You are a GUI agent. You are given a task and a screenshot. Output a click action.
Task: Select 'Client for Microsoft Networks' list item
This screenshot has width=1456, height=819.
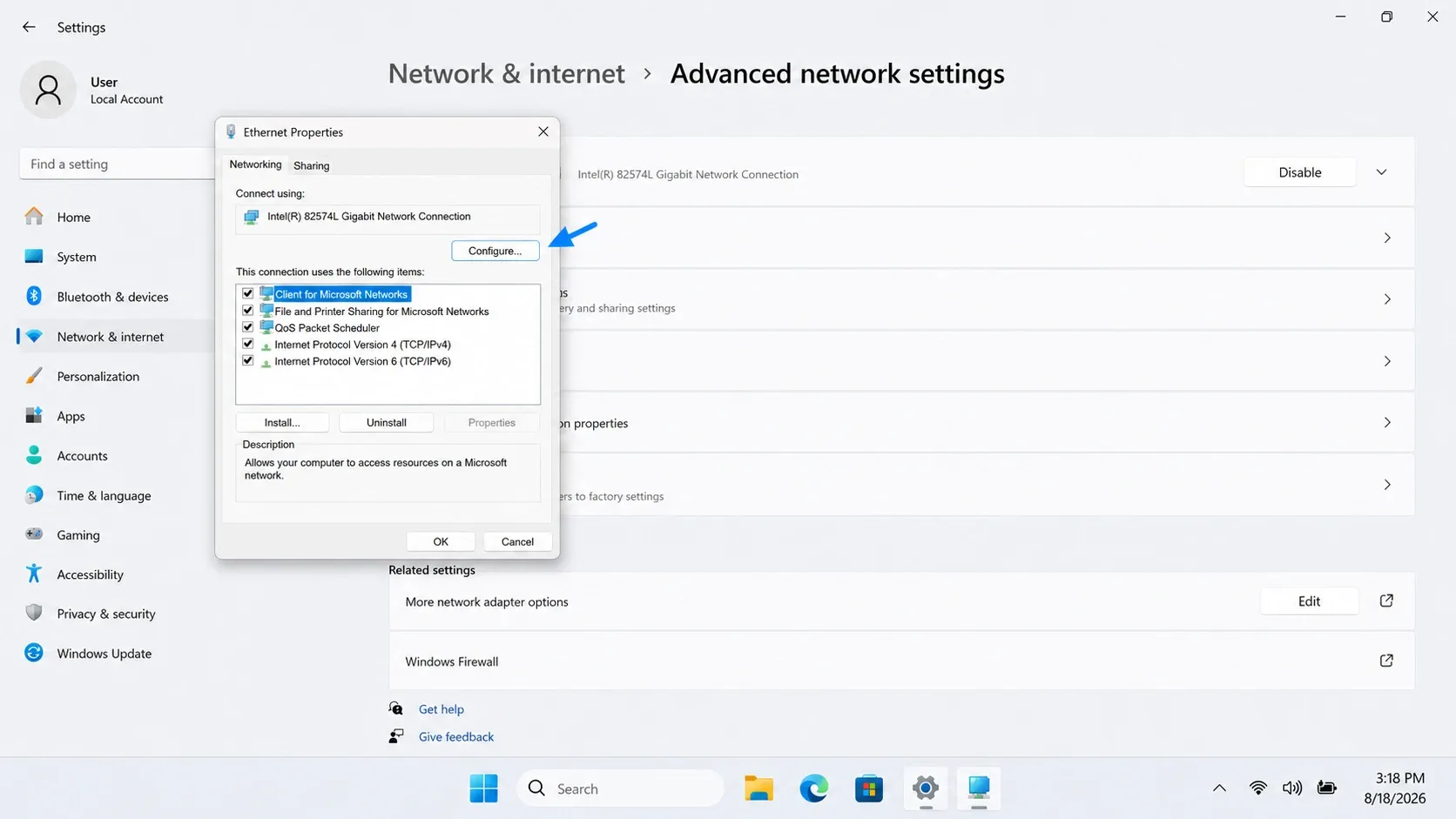[340, 294]
